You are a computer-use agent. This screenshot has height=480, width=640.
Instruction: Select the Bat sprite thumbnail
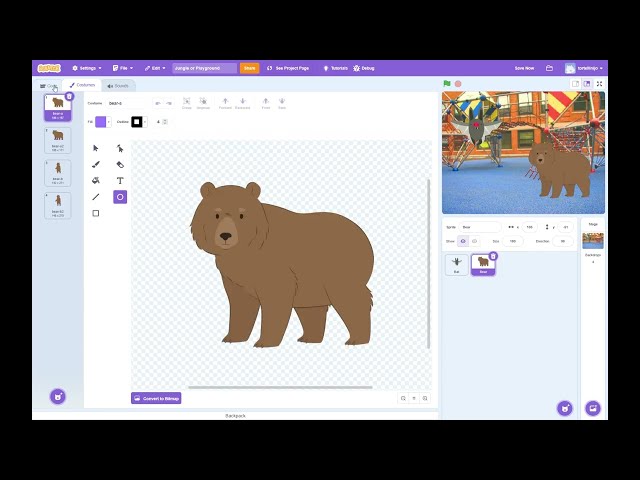456,264
